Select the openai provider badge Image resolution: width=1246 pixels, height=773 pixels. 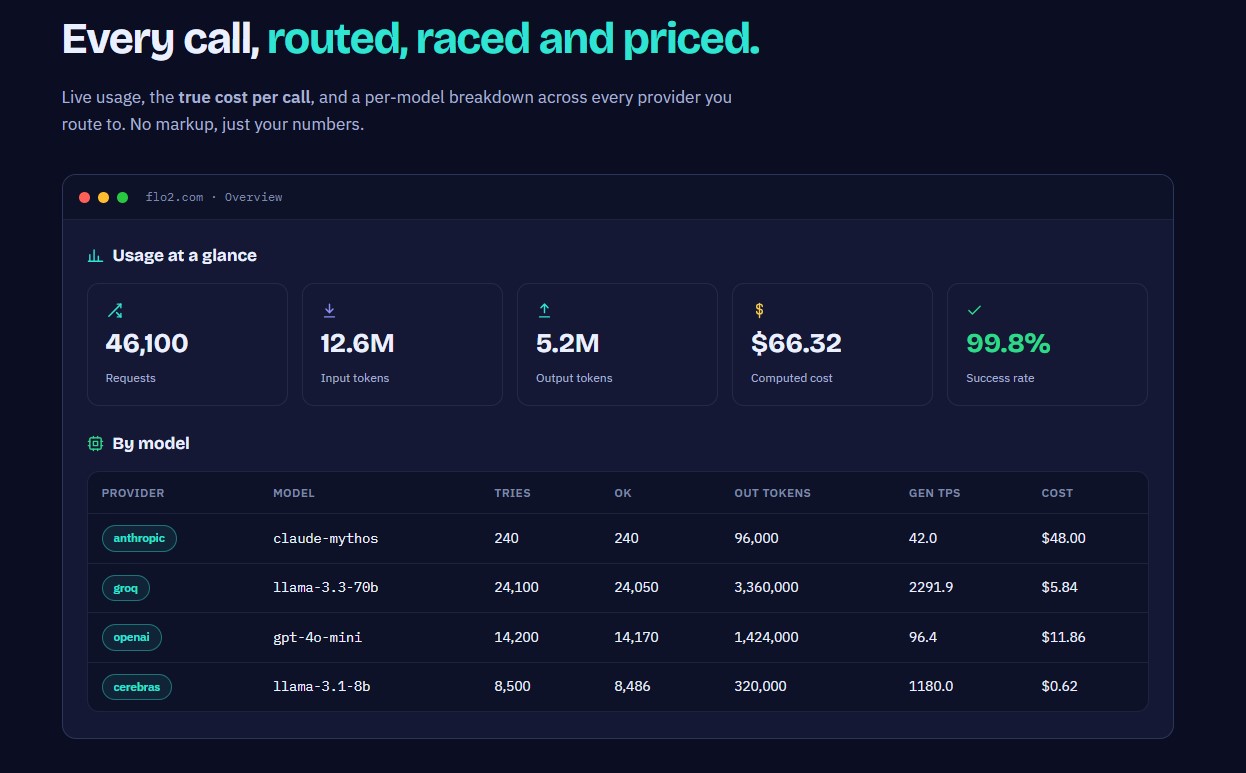[131, 637]
